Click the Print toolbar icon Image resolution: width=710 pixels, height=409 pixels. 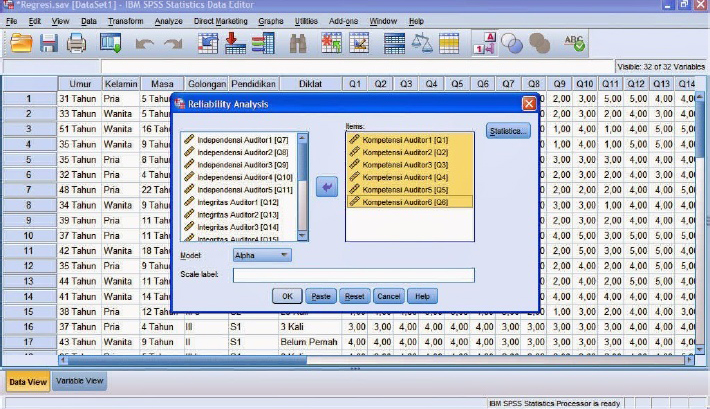point(77,43)
